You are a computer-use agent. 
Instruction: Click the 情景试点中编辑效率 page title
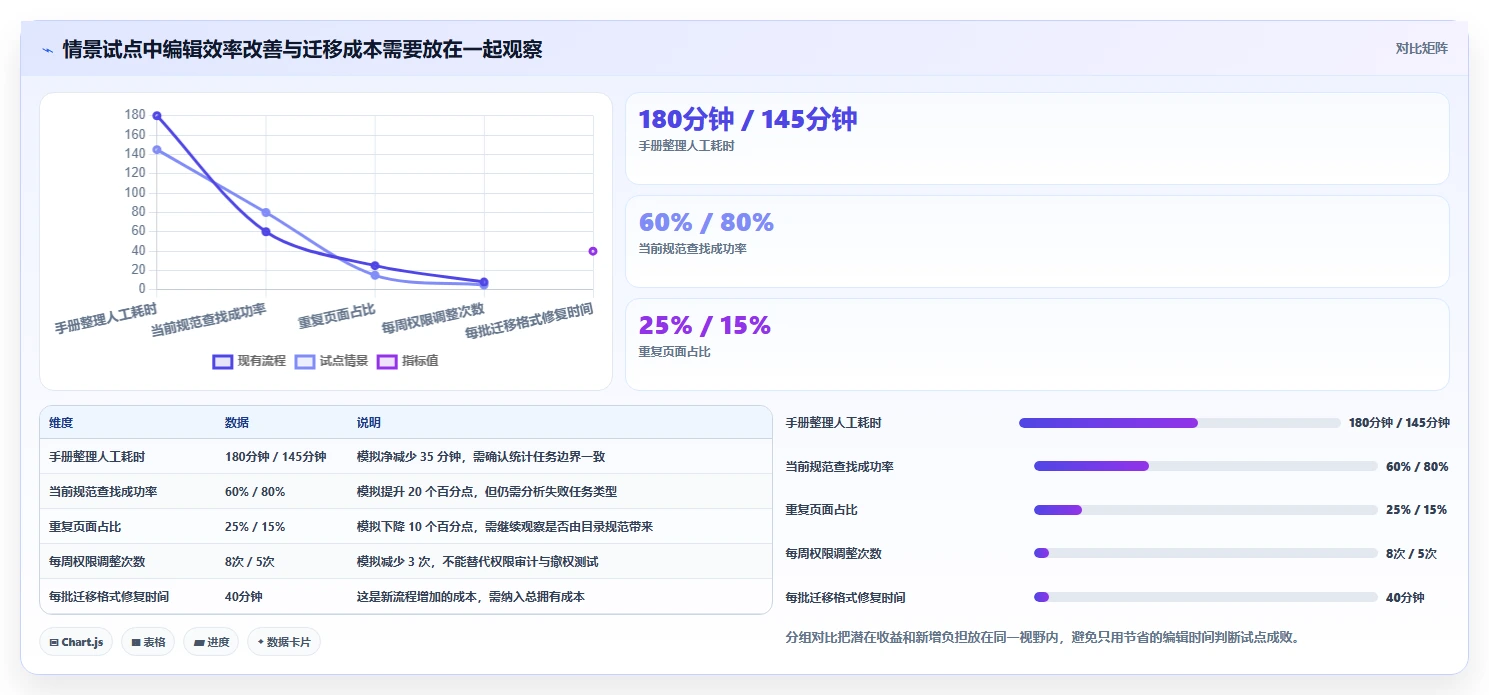pyautogui.click(x=302, y=49)
